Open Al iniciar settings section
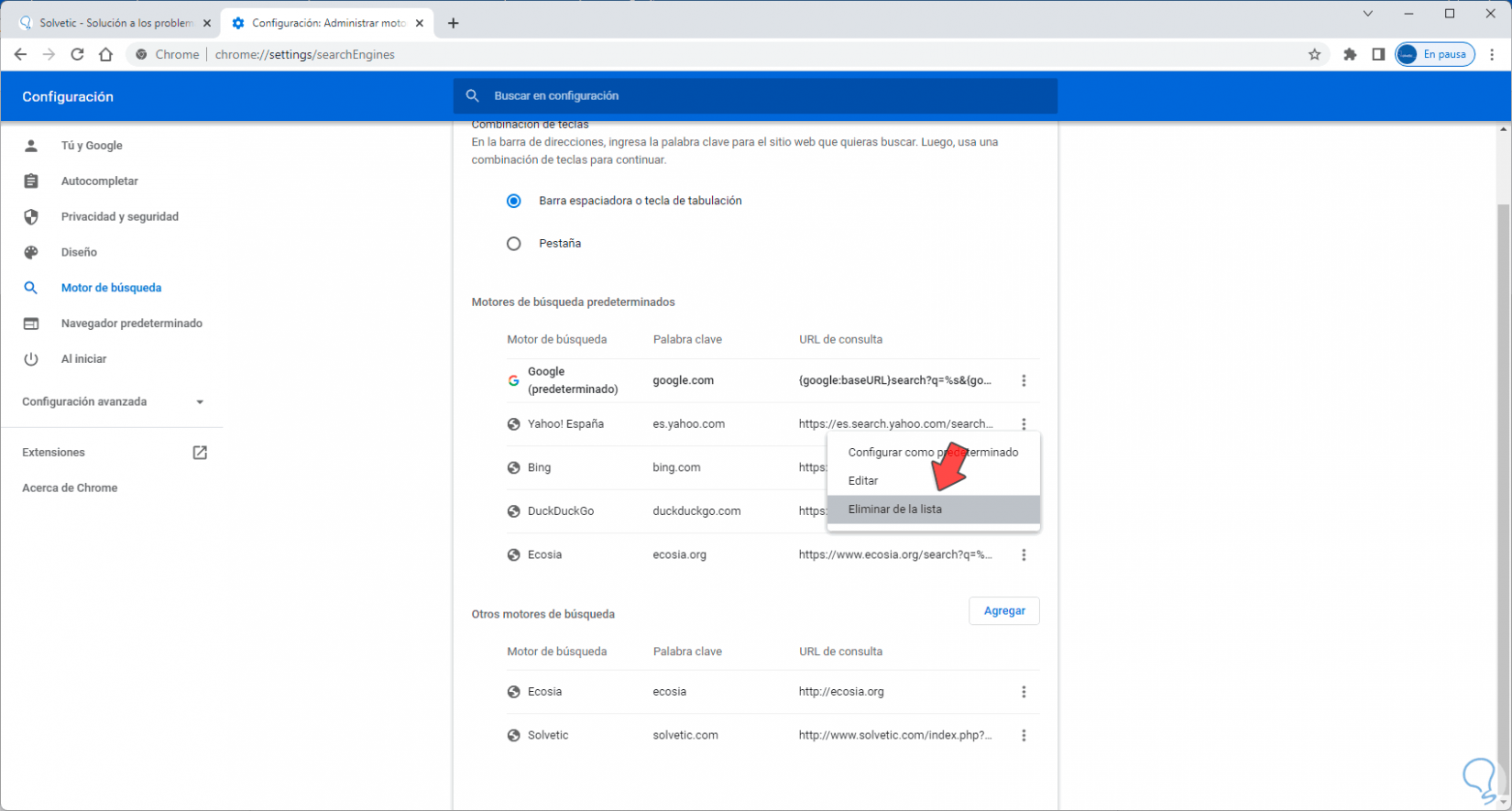Image resolution: width=1512 pixels, height=811 pixels. [x=84, y=359]
